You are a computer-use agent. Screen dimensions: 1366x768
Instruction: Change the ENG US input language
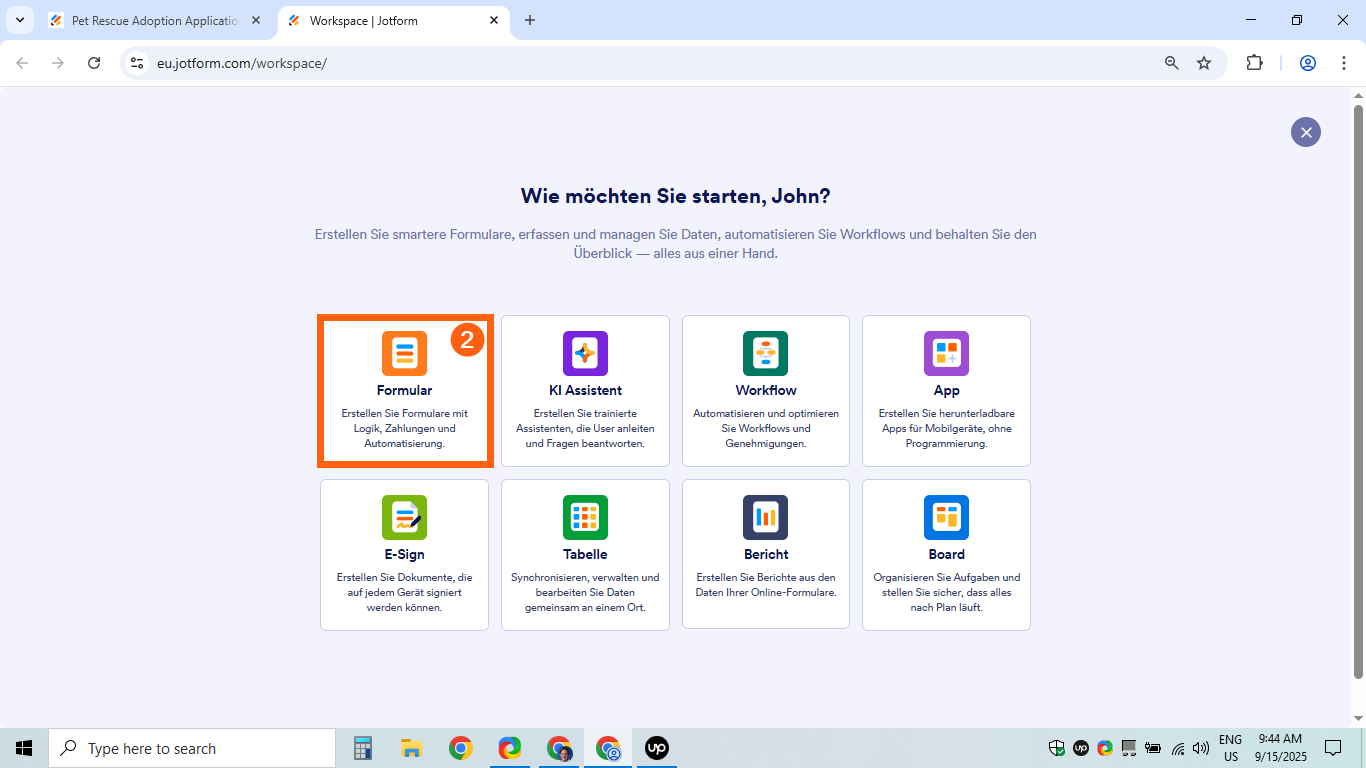[x=1230, y=748]
